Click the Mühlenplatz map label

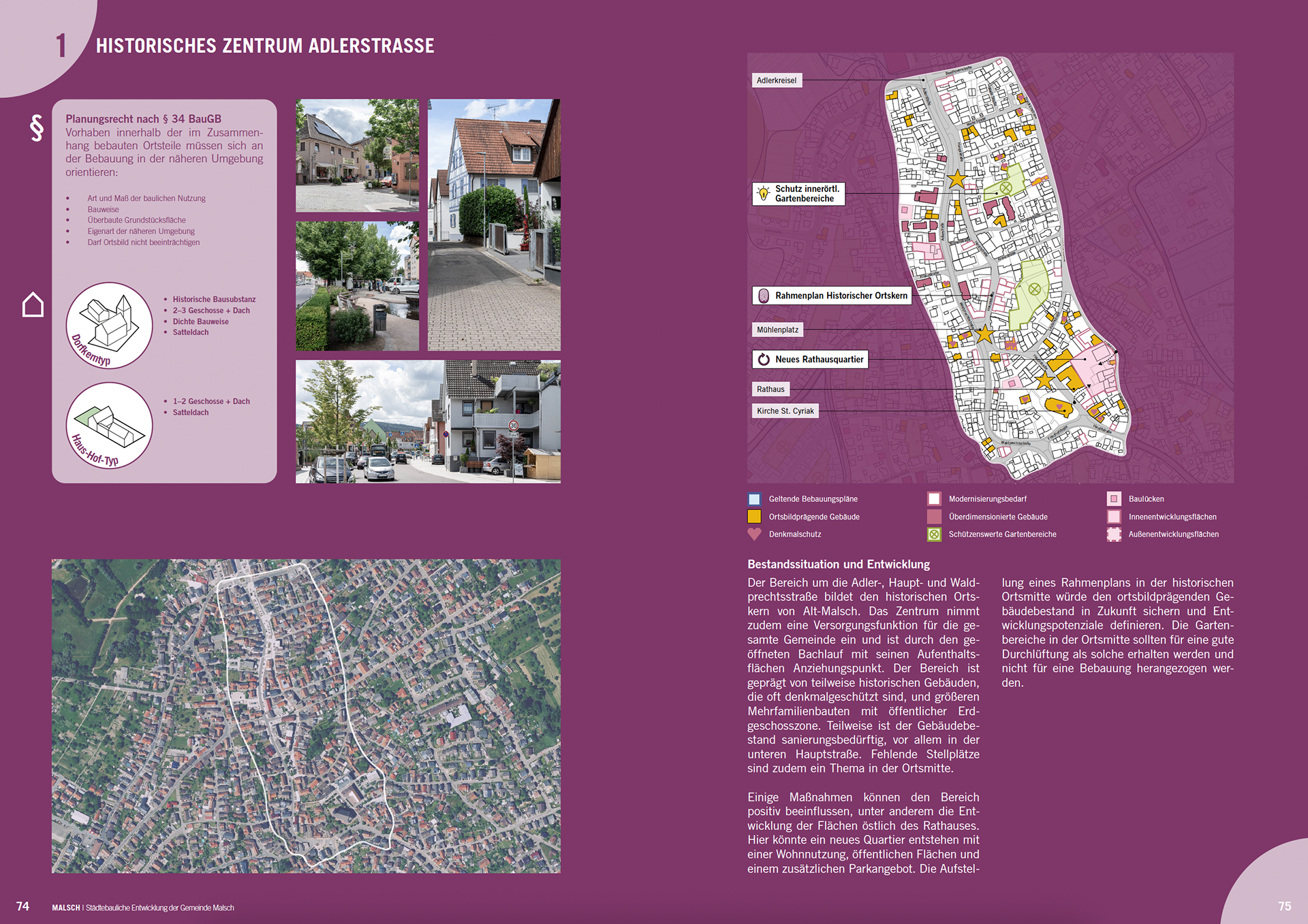[x=777, y=330]
